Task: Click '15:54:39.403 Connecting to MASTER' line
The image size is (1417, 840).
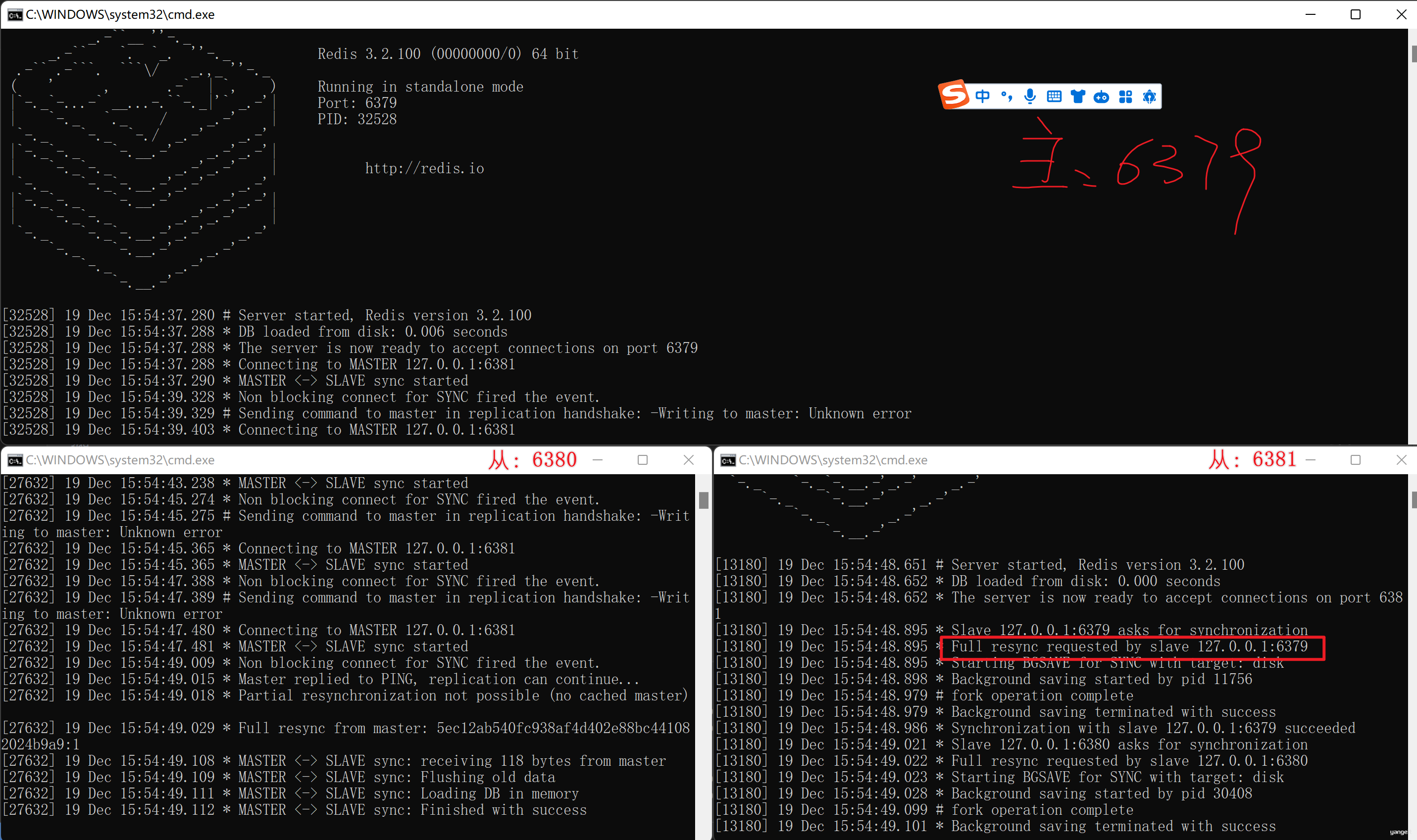Action: pyautogui.click(x=258, y=430)
